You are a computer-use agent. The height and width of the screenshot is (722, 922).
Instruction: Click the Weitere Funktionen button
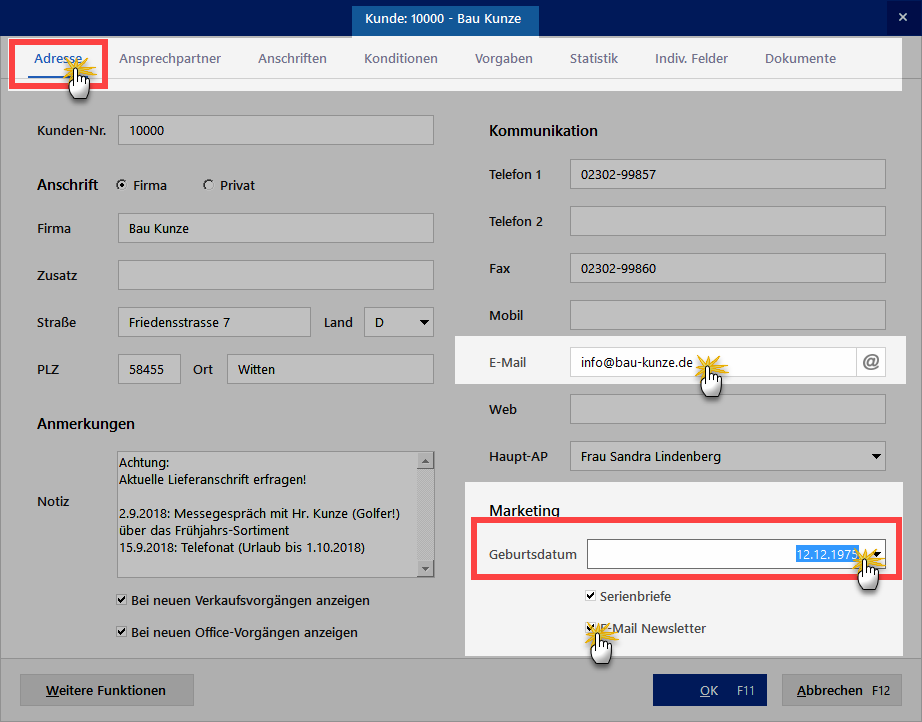(106, 690)
